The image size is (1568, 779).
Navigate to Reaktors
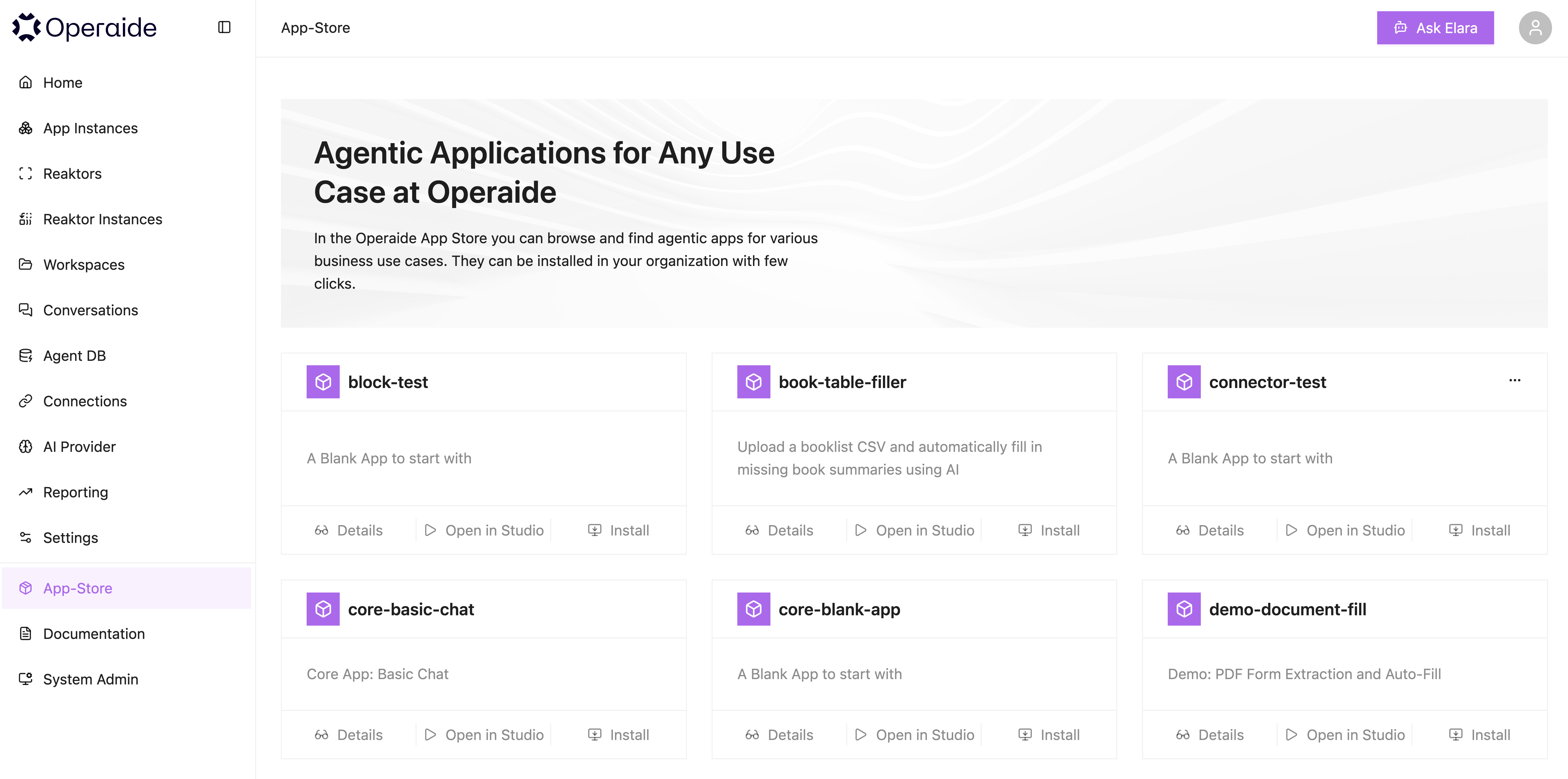coord(127,173)
